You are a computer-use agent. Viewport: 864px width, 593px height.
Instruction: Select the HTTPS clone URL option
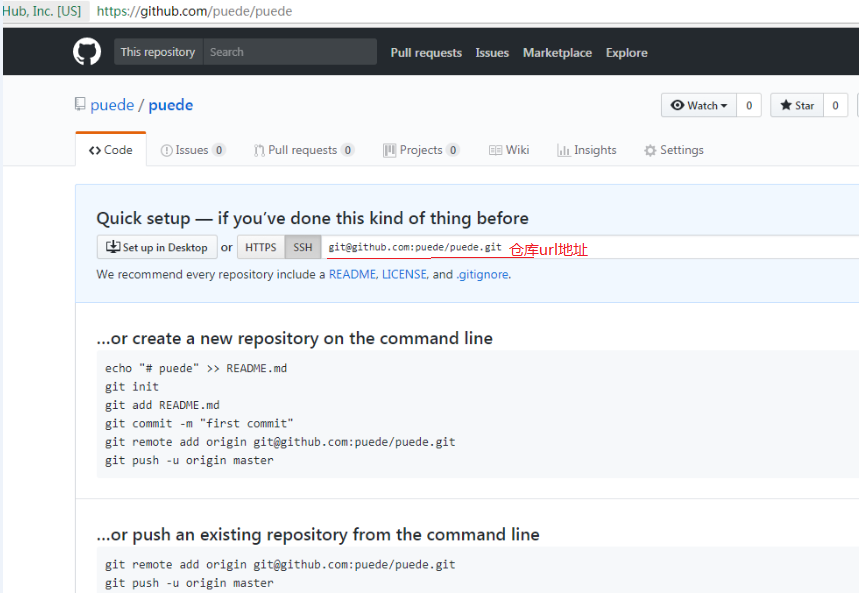pos(261,247)
